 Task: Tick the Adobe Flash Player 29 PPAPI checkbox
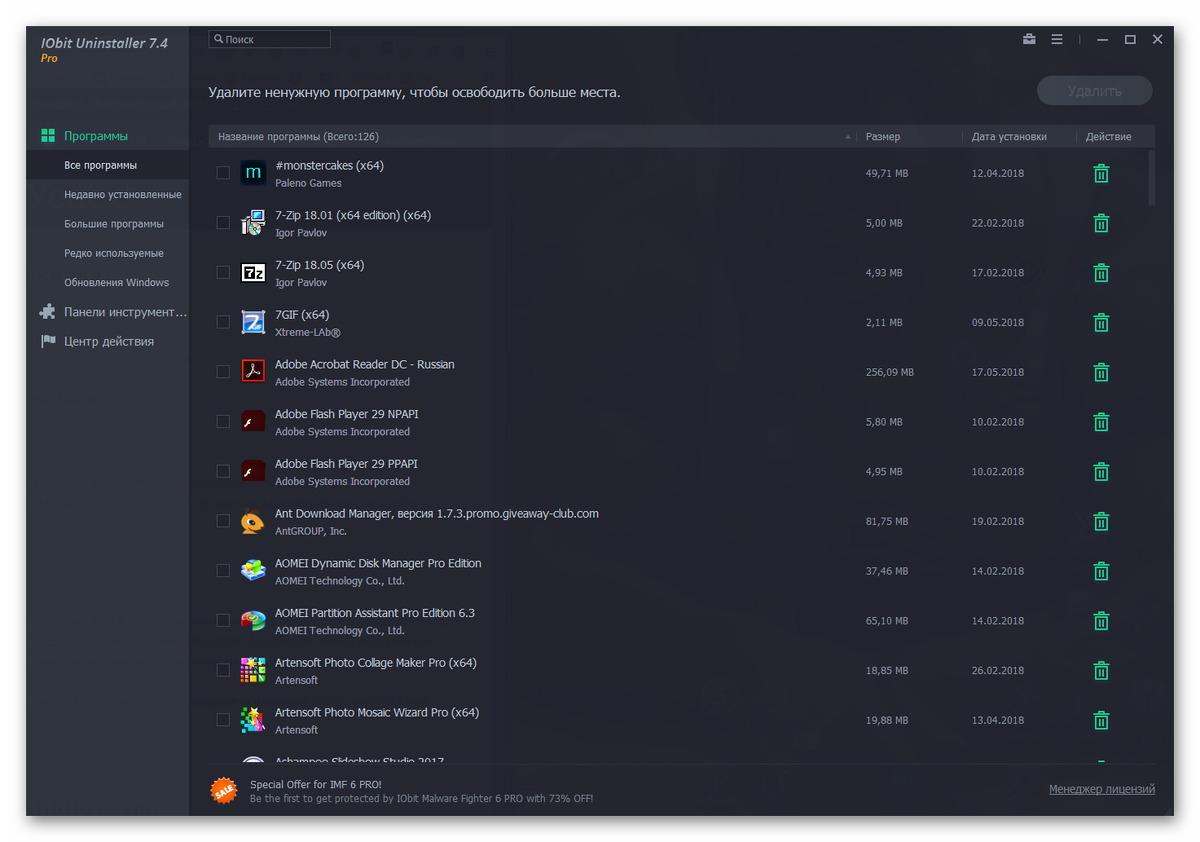pyautogui.click(x=223, y=471)
